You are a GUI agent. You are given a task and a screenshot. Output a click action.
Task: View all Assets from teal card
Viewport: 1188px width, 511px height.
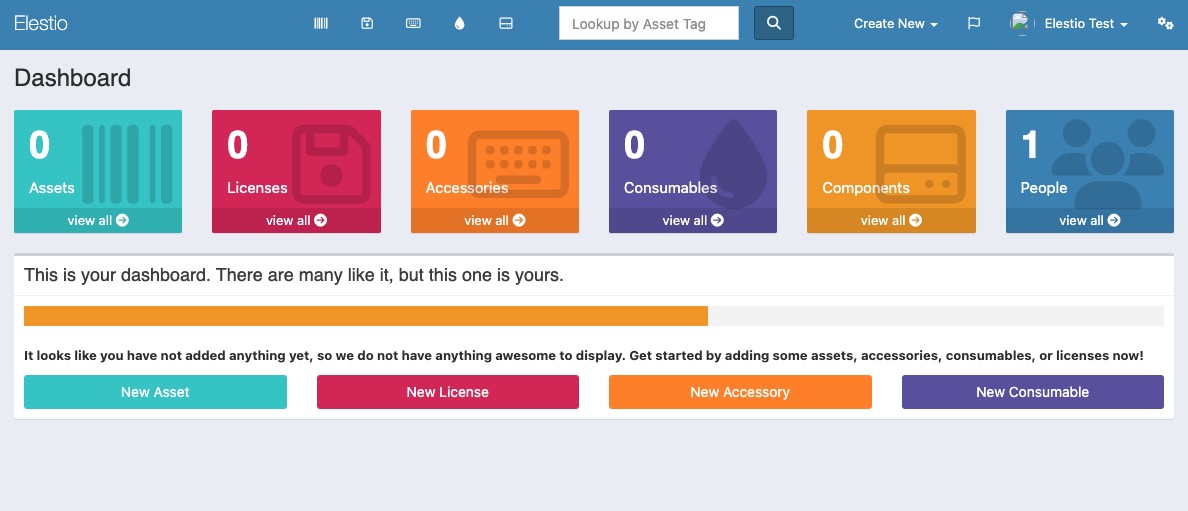point(98,220)
